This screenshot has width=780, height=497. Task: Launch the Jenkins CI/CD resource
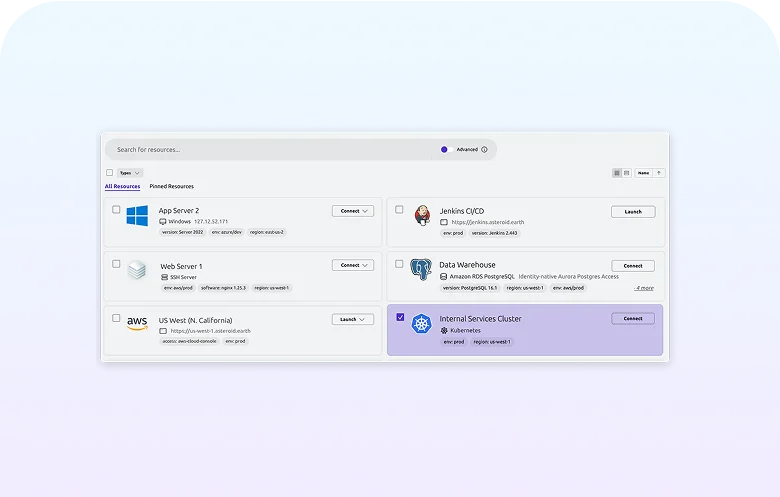pos(633,212)
